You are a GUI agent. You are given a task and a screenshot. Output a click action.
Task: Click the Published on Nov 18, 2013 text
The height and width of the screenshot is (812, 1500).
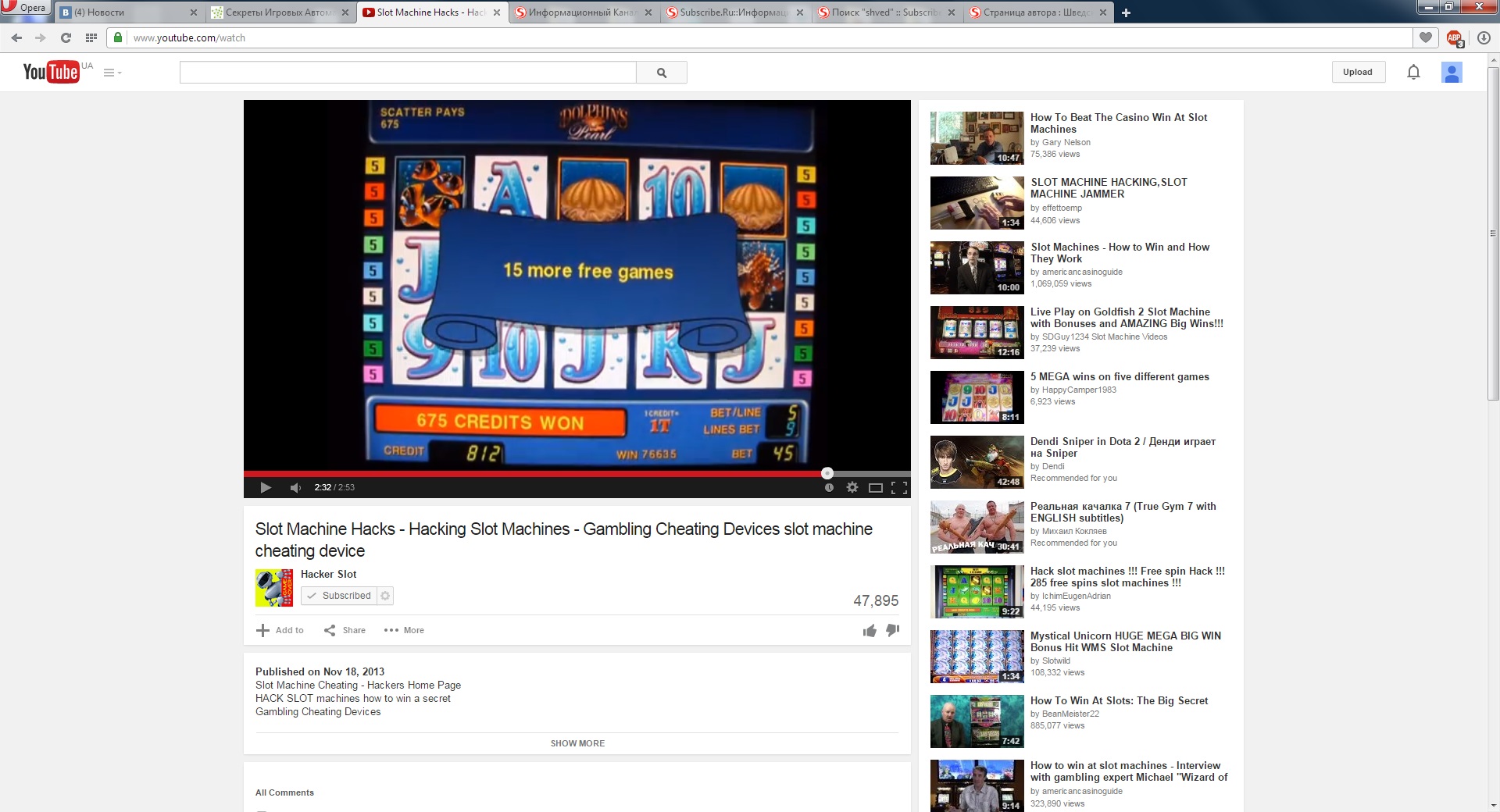pyautogui.click(x=320, y=671)
